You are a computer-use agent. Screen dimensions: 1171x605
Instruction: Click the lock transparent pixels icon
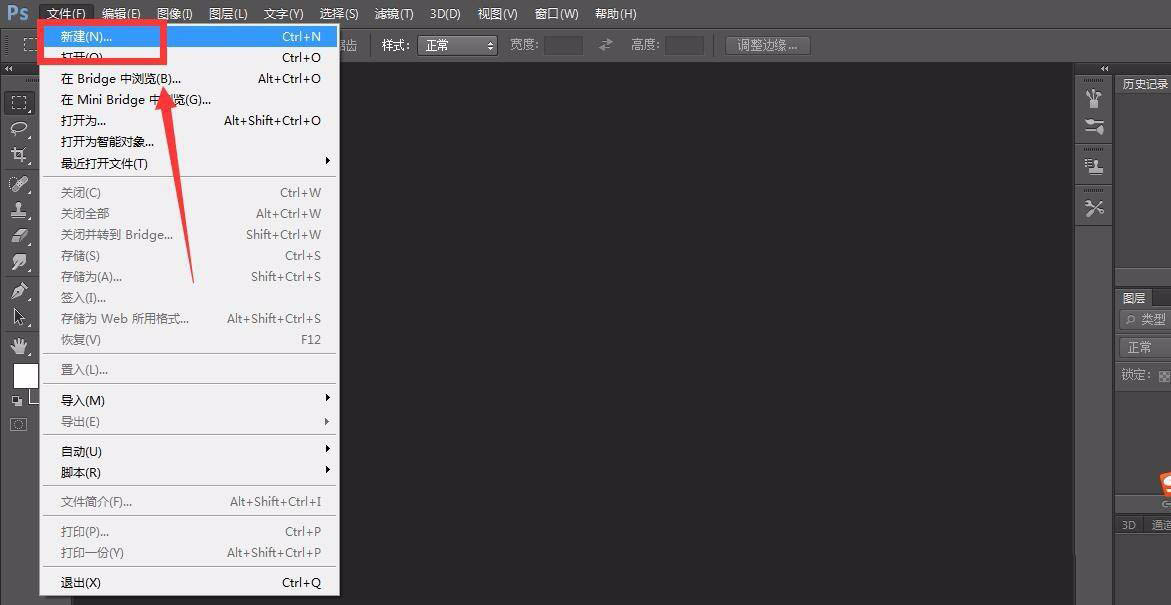click(x=1164, y=376)
